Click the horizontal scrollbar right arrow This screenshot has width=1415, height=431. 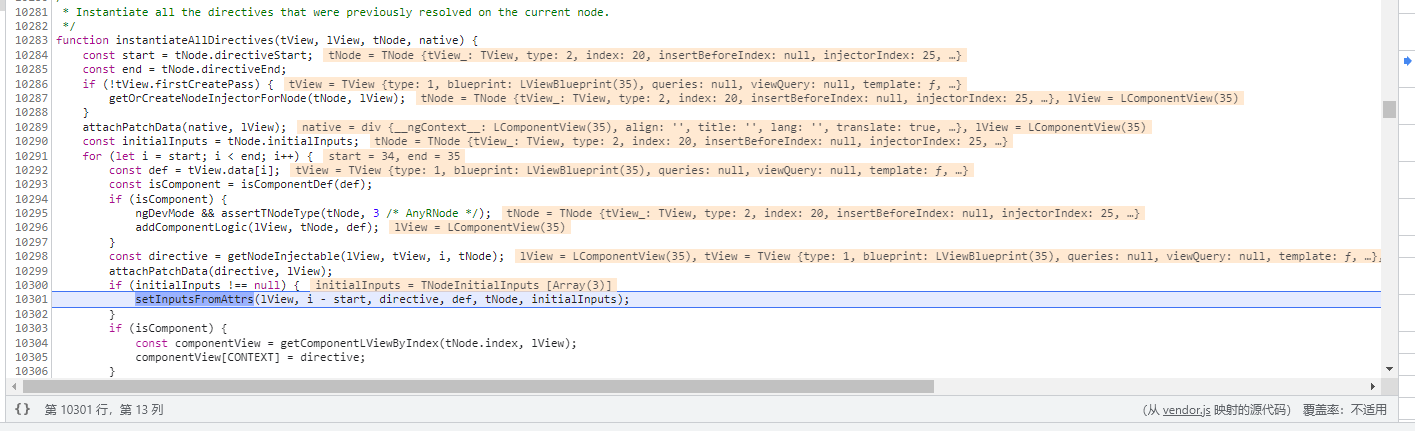coord(1375,385)
